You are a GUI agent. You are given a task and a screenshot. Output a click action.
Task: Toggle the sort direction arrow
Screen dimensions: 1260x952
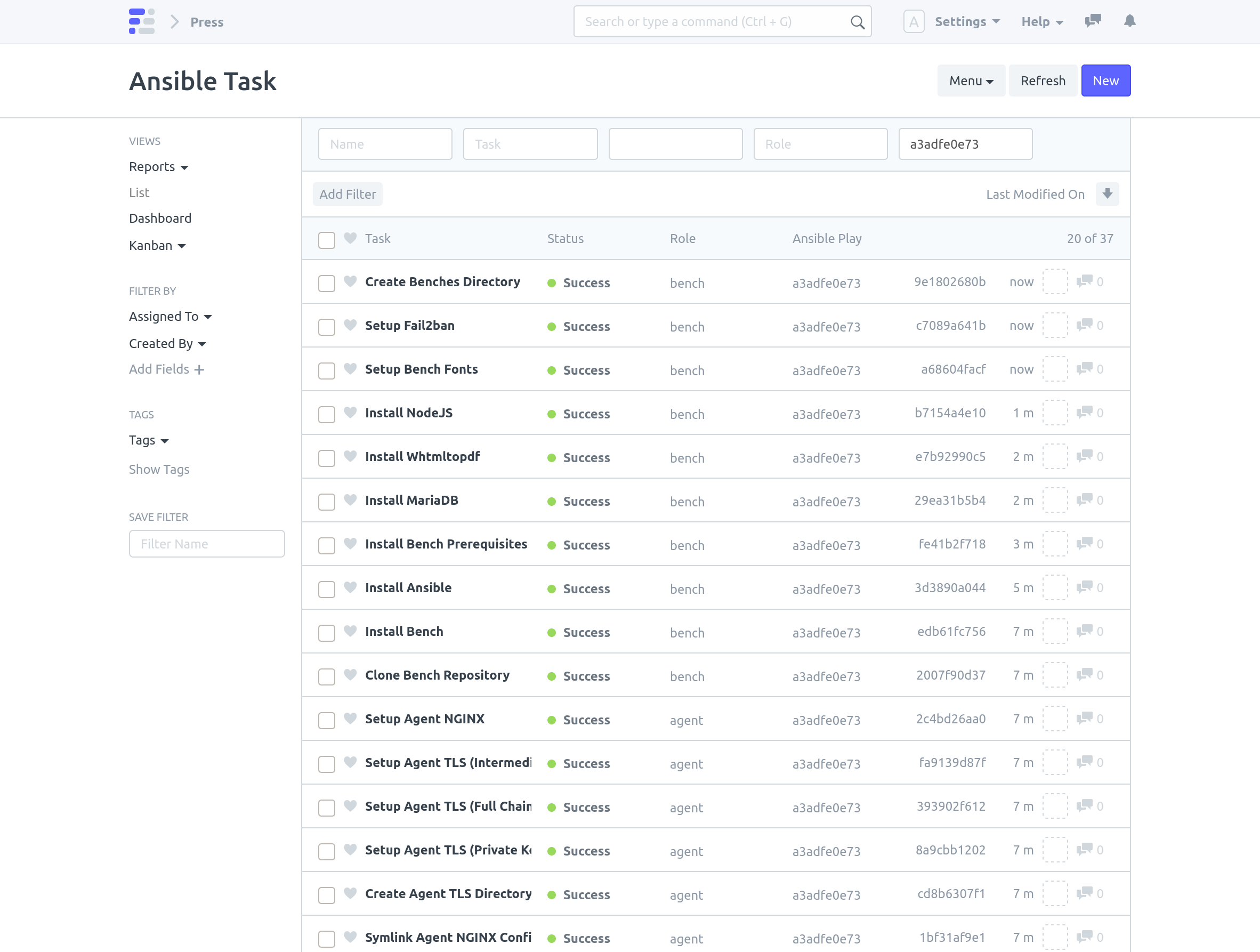tap(1108, 193)
